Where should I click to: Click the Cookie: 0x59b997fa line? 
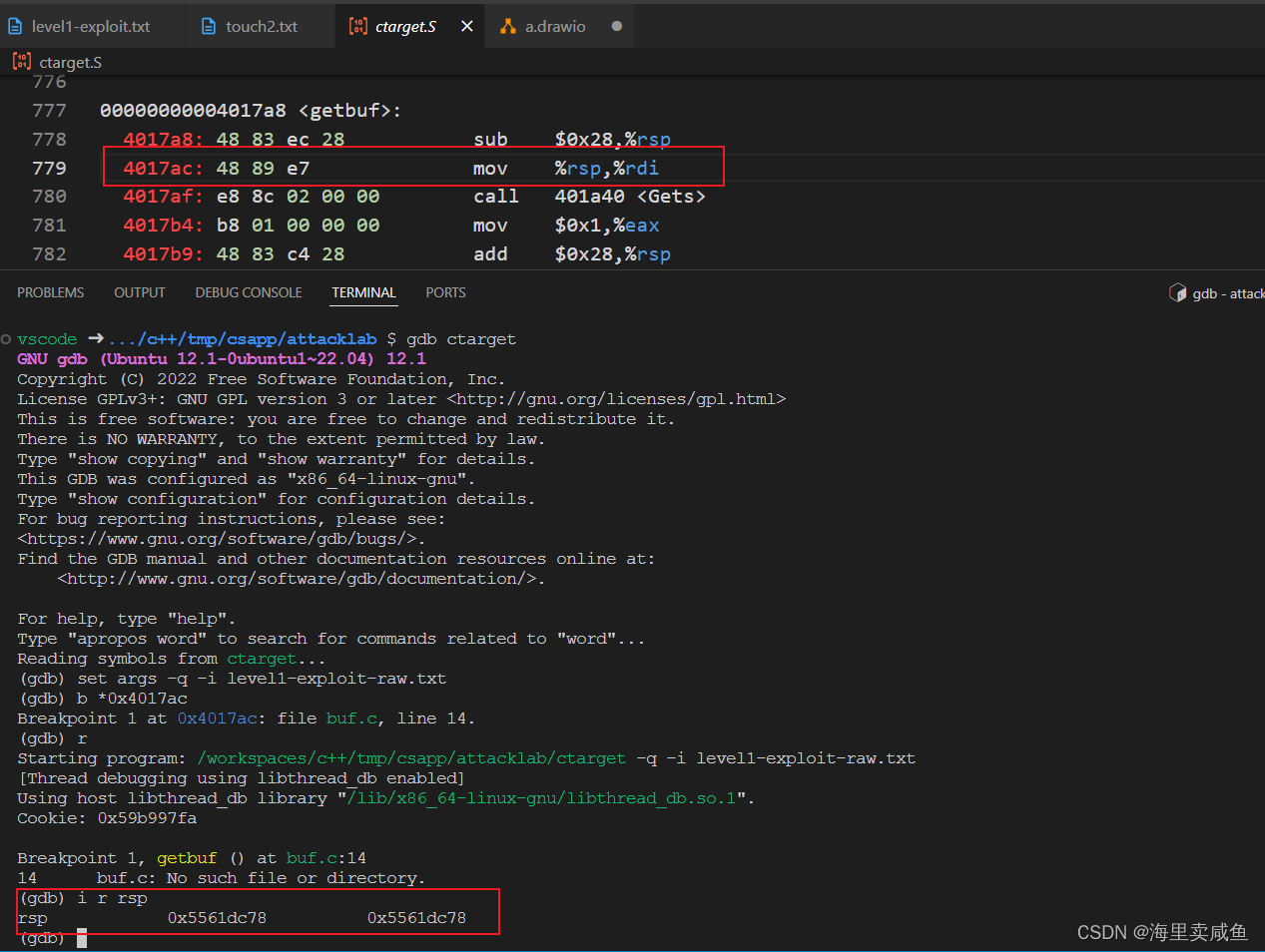[x=107, y=818]
